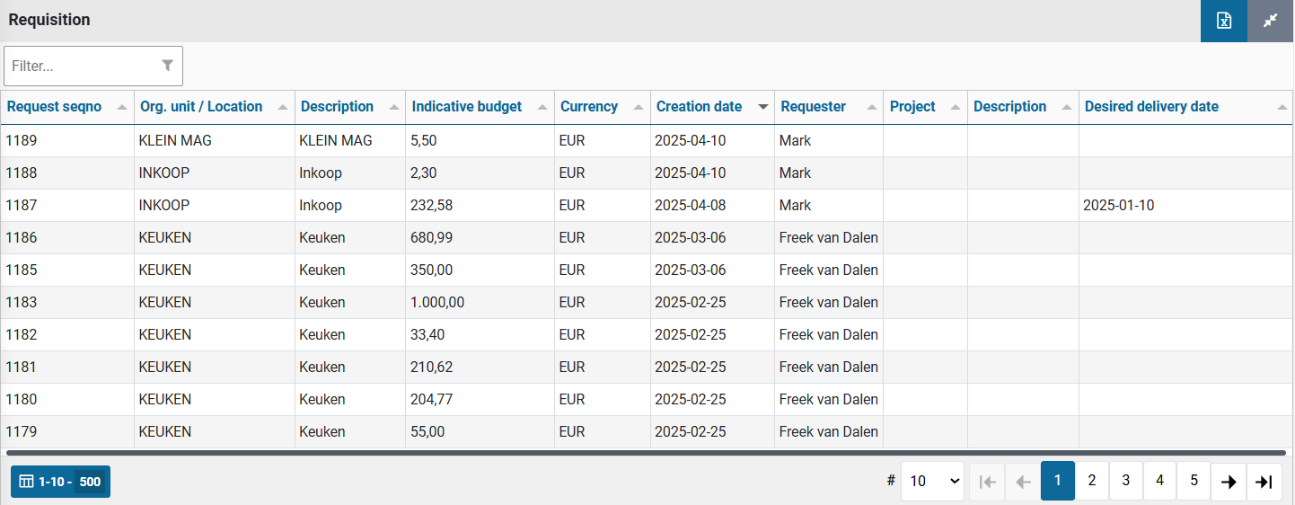This screenshot has width=1295, height=505.
Task: Go to the next page arrow
Action: (1229, 481)
